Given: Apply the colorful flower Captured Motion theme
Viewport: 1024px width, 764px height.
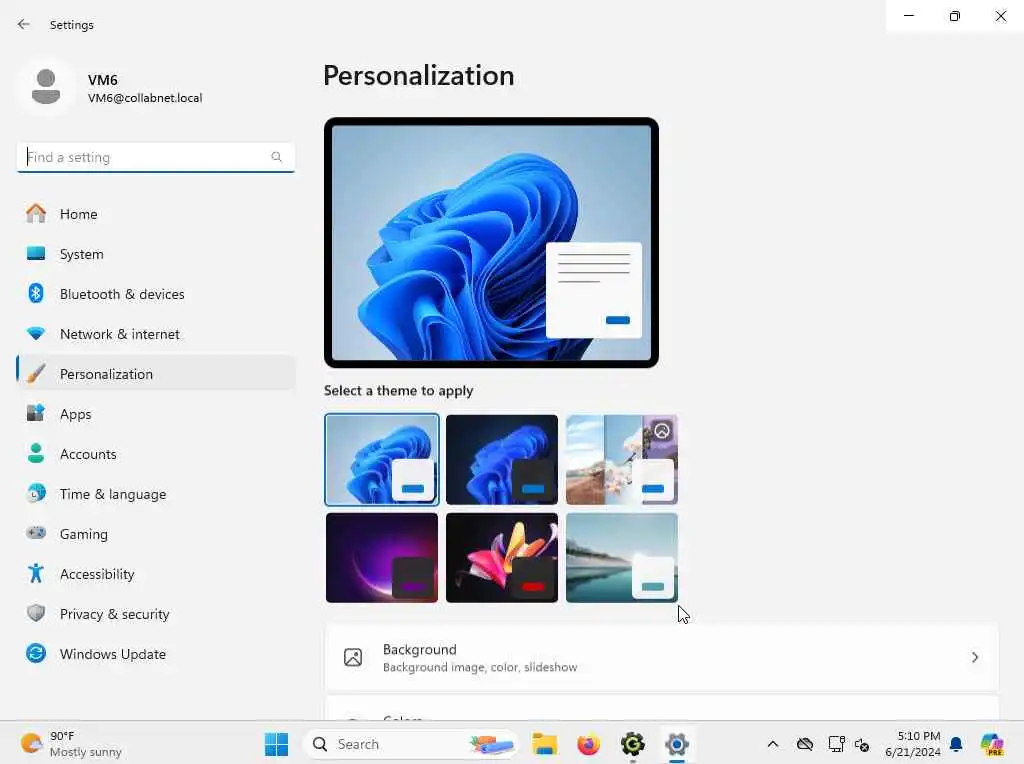Looking at the screenshot, I should pos(502,558).
